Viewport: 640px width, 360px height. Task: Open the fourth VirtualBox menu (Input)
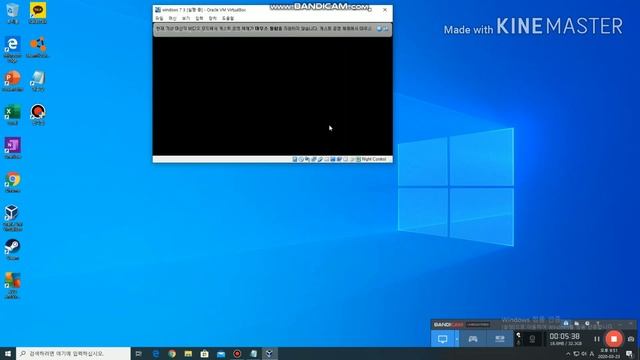coord(199,18)
